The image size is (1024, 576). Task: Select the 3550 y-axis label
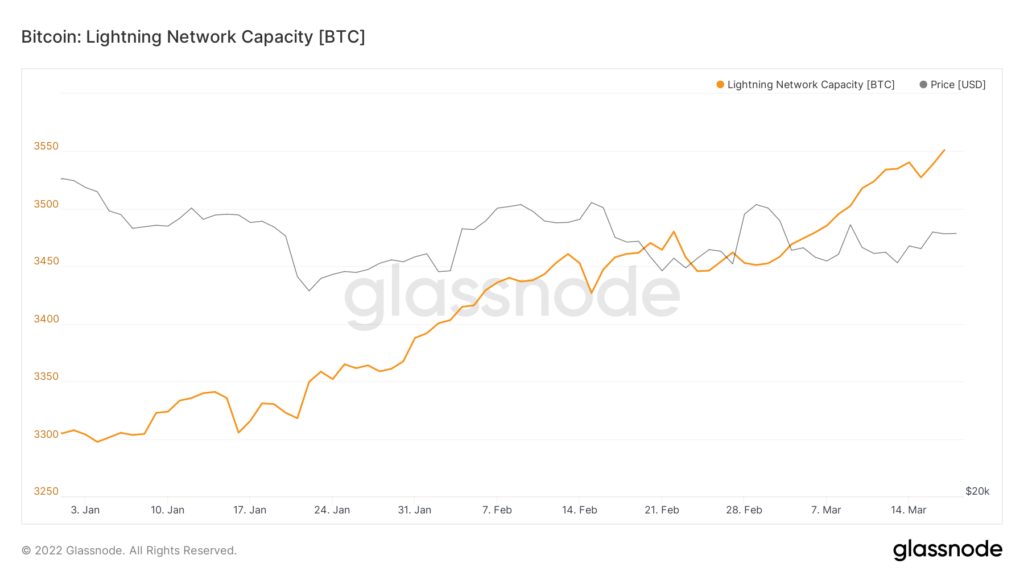pyautogui.click(x=47, y=147)
